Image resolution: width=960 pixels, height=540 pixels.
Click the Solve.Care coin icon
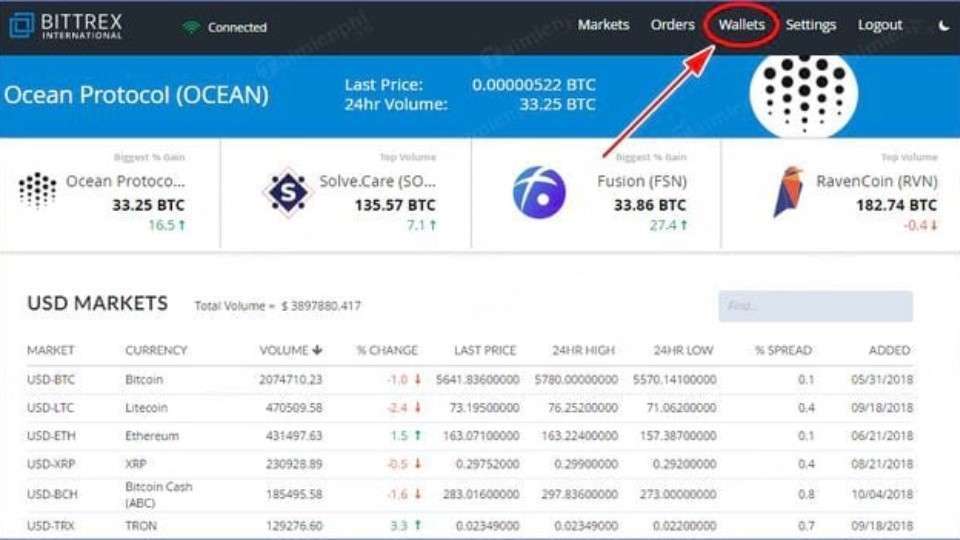[x=288, y=192]
